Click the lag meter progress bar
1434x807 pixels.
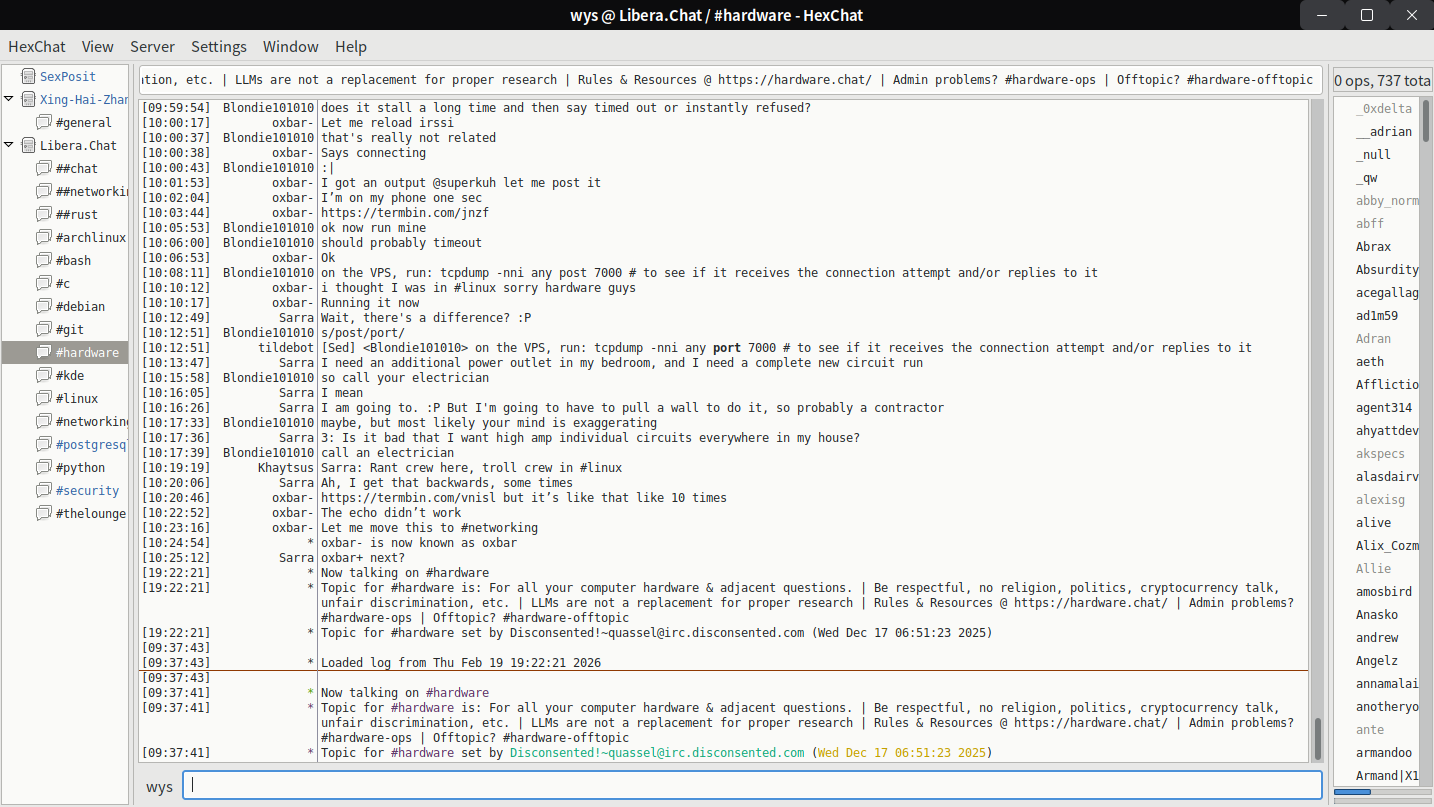[1382, 793]
